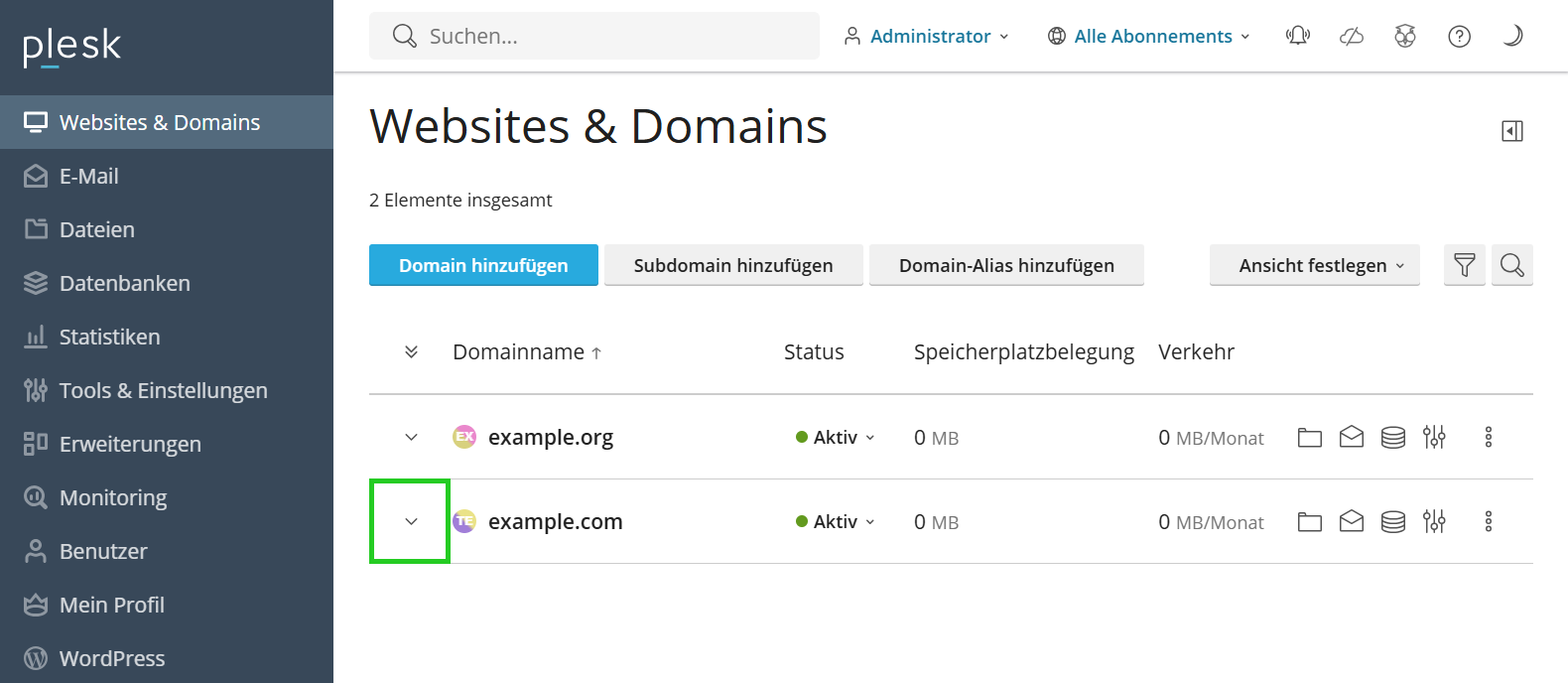Open databases icon for example.org
Screen dimensions: 1568x683
[x=1393, y=438]
